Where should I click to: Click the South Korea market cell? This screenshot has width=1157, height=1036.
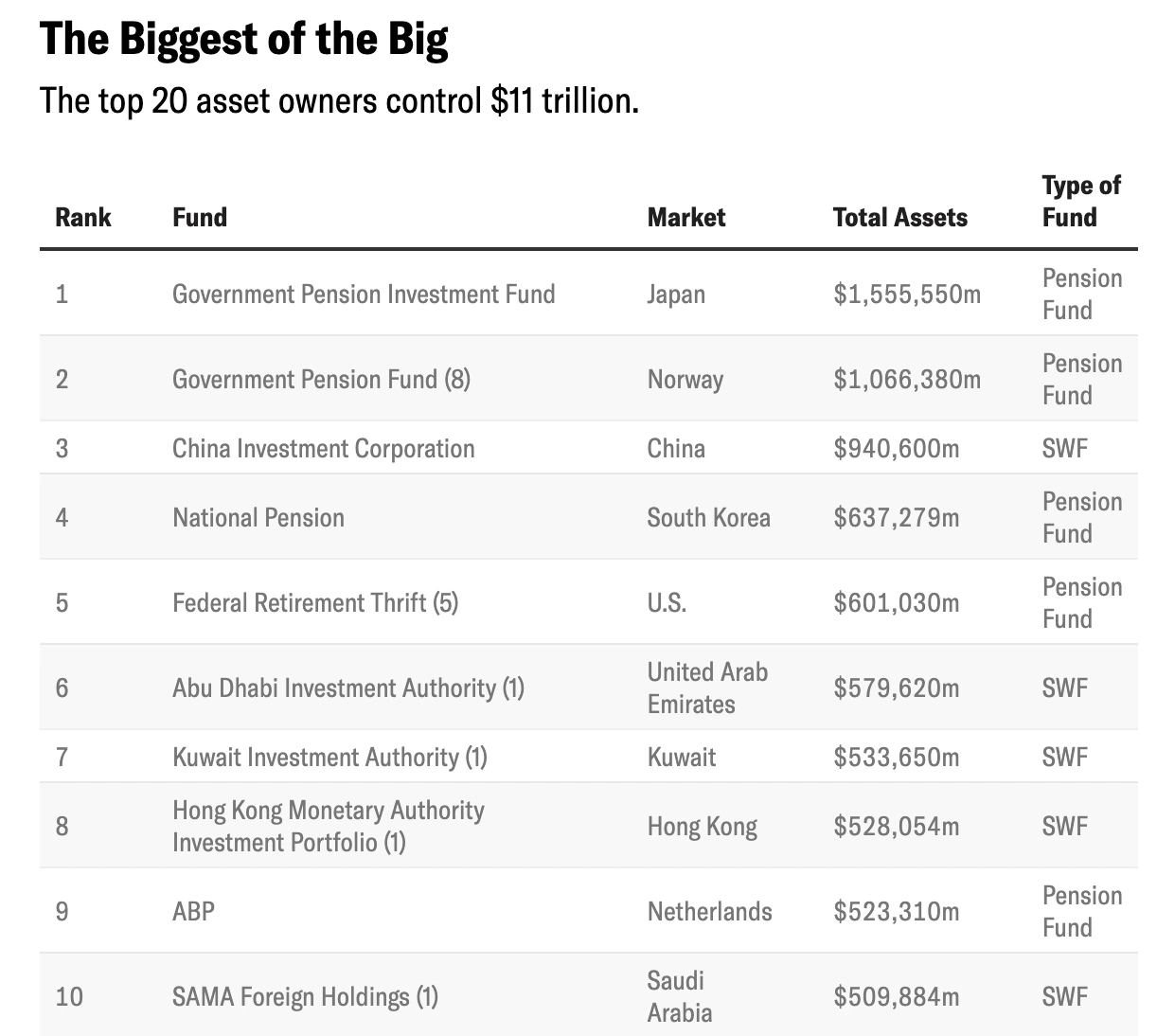click(709, 517)
